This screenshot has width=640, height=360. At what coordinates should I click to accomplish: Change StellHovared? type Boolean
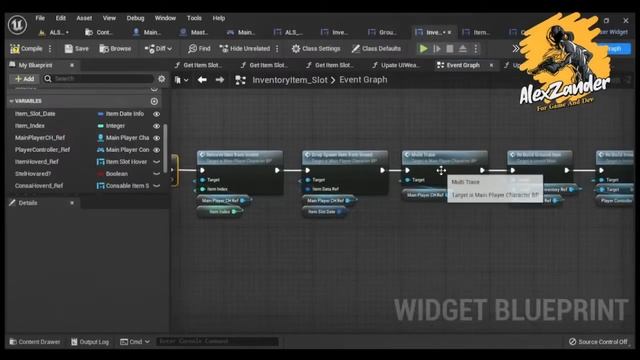[113, 173]
